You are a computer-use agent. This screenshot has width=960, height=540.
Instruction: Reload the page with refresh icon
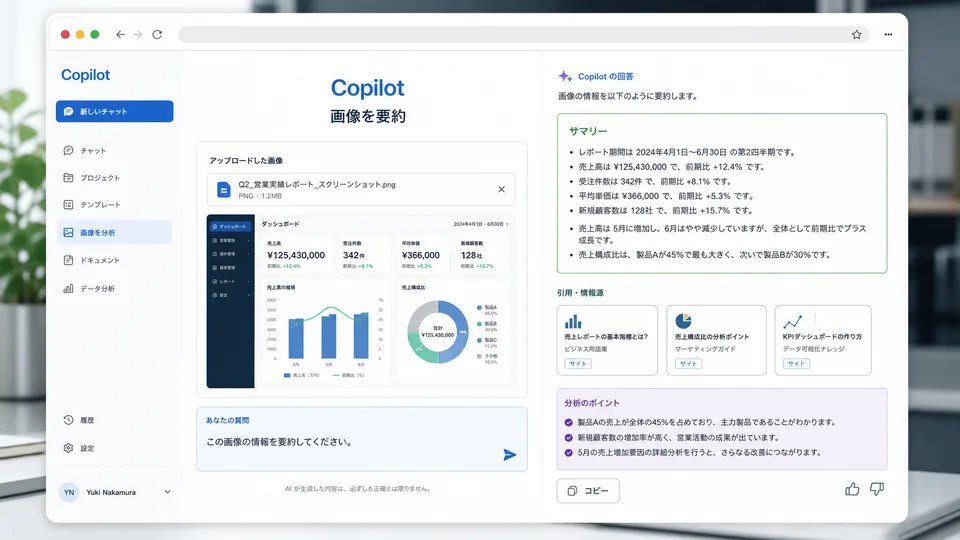pyautogui.click(x=157, y=34)
